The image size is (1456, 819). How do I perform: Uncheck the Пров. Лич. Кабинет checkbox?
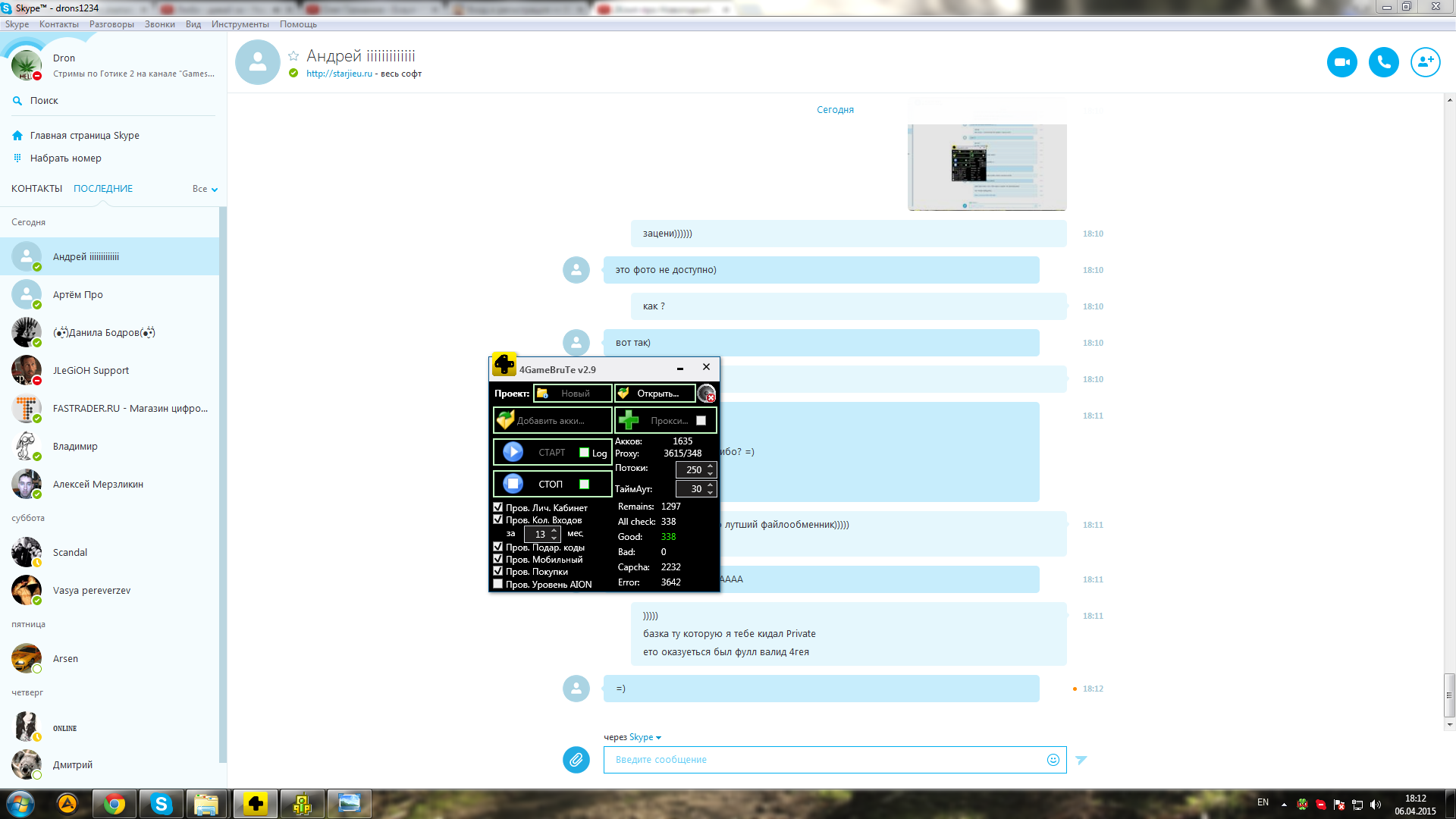point(498,507)
